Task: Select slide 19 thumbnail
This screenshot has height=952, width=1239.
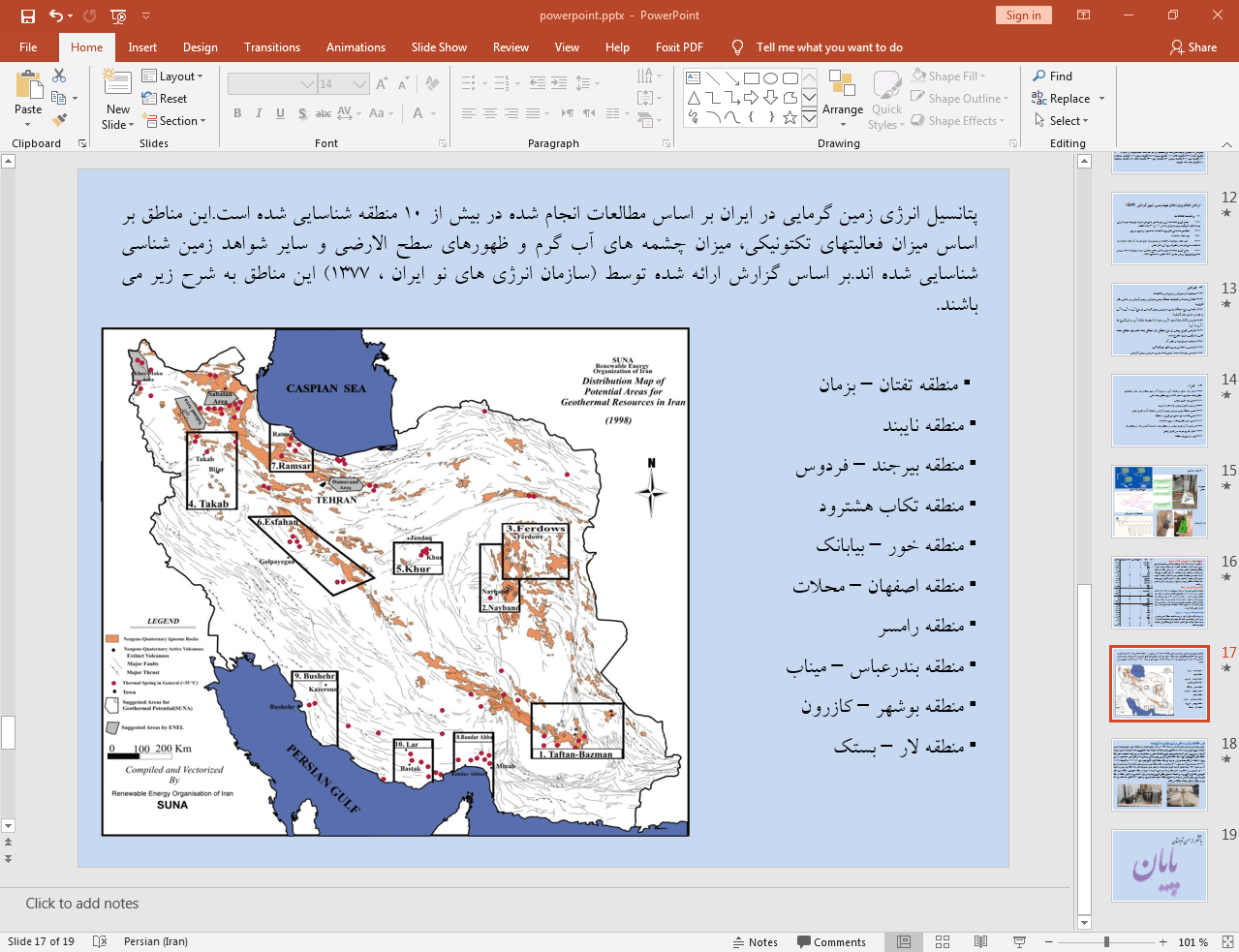Action: click(1160, 866)
